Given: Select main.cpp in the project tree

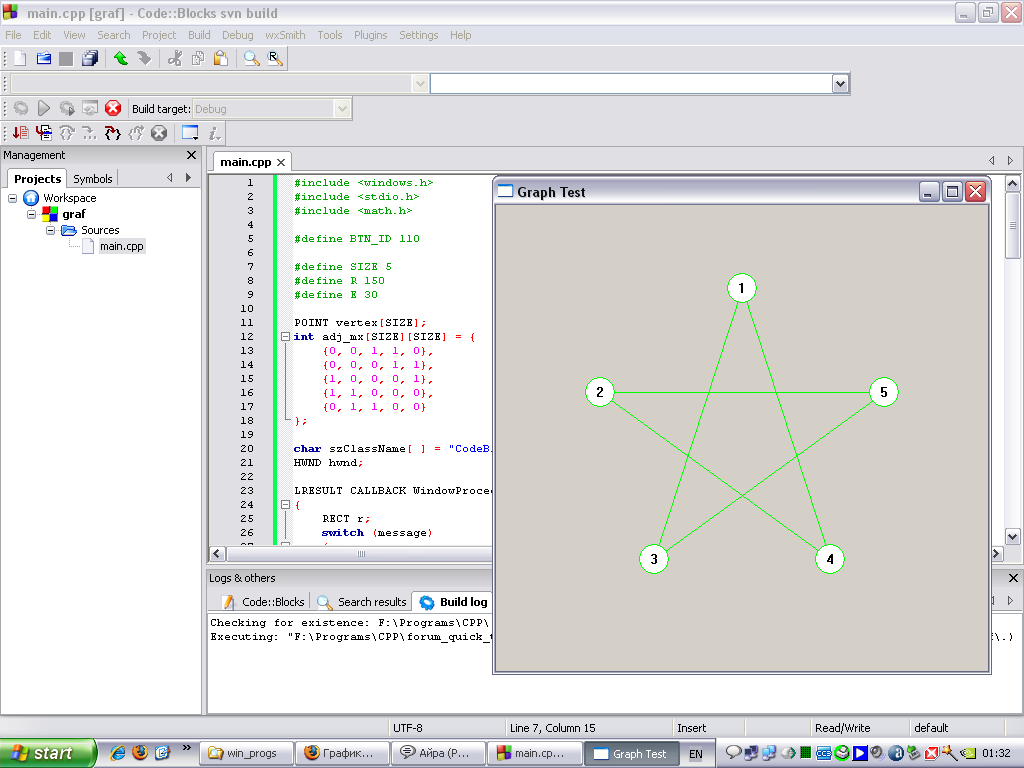Looking at the screenshot, I should (121, 246).
